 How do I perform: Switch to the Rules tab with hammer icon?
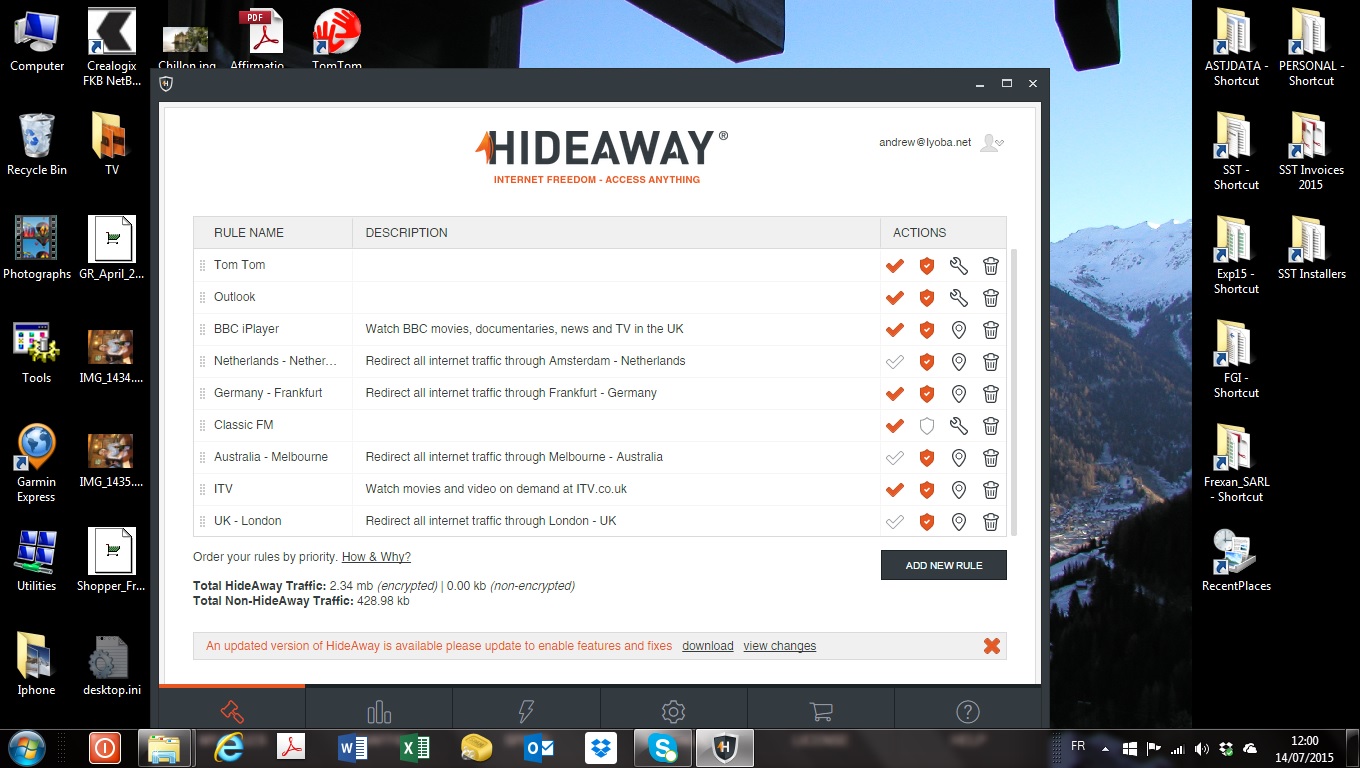232,712
